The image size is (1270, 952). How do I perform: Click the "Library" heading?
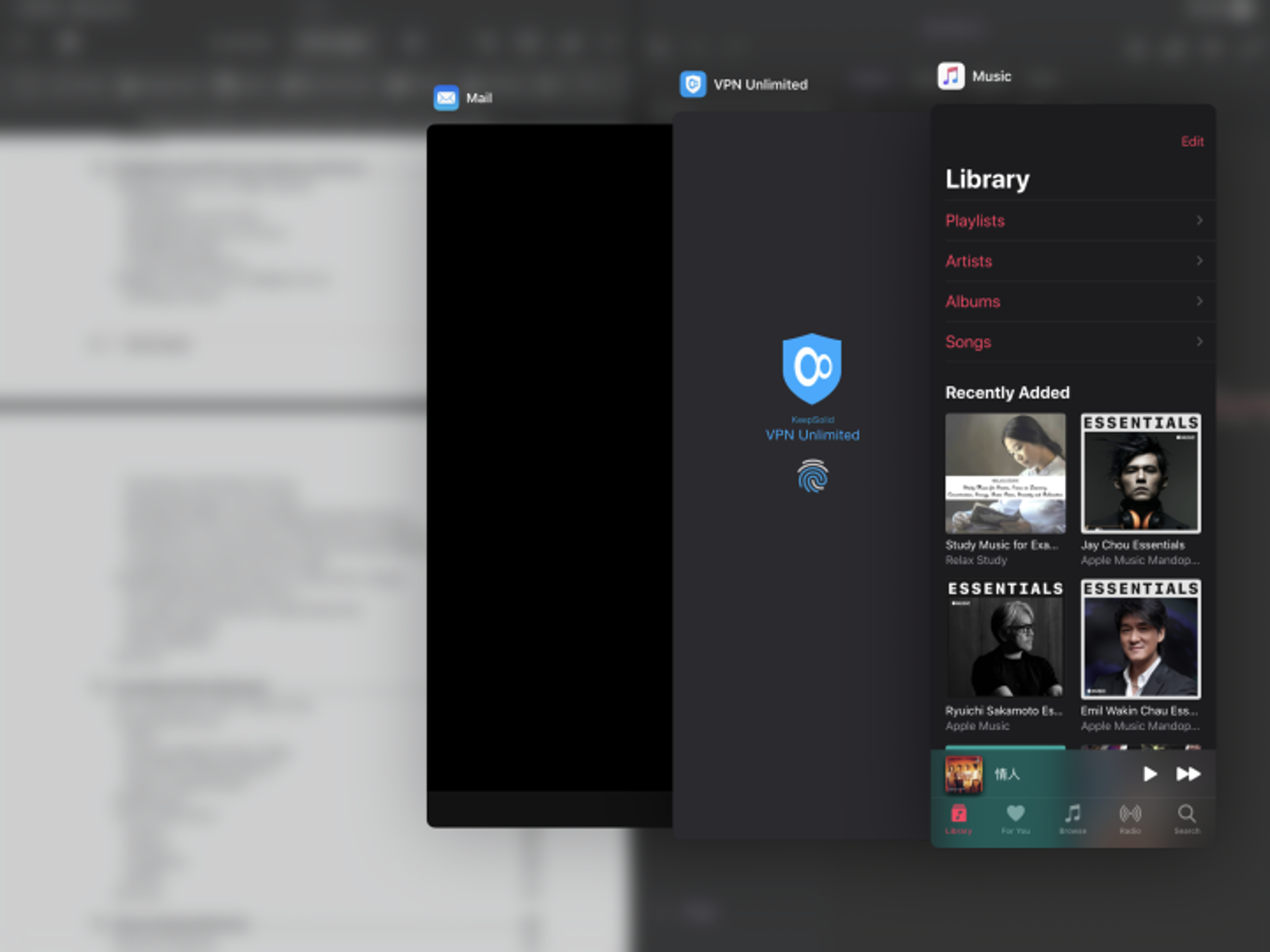[x=987, y=180]
